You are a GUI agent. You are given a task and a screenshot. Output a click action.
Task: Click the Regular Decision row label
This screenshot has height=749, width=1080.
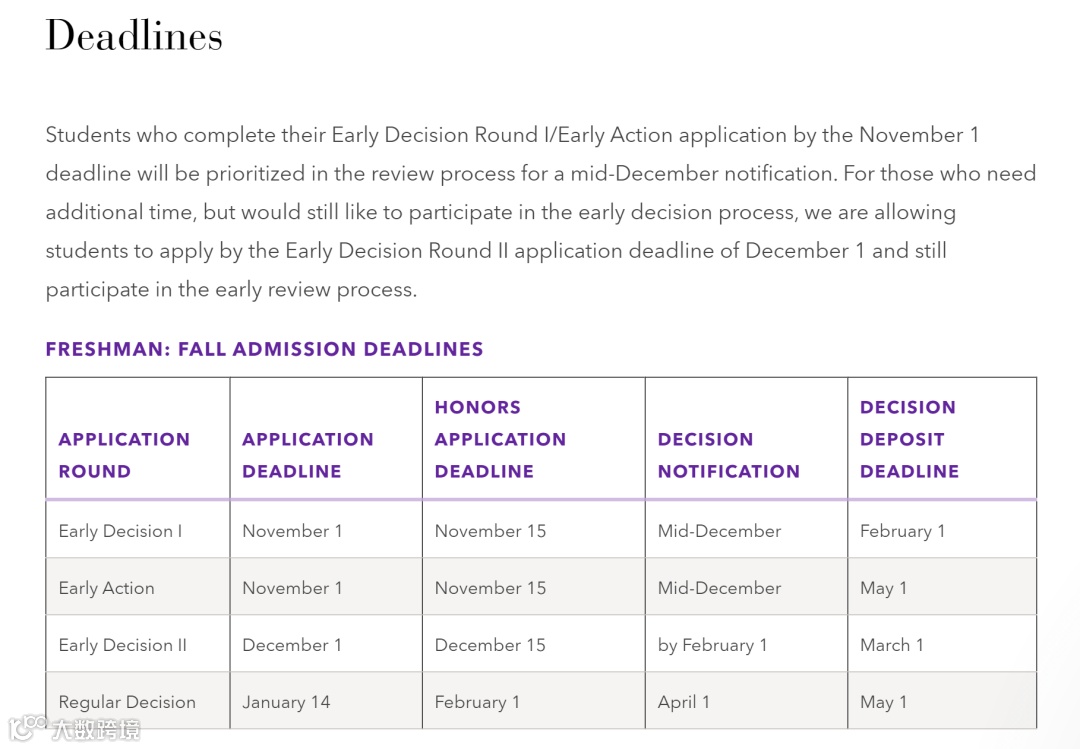[127, 702]
